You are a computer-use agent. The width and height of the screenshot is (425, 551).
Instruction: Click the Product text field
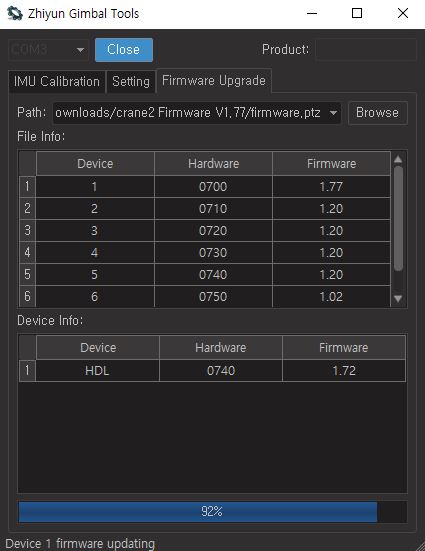(x=366, y=50)
